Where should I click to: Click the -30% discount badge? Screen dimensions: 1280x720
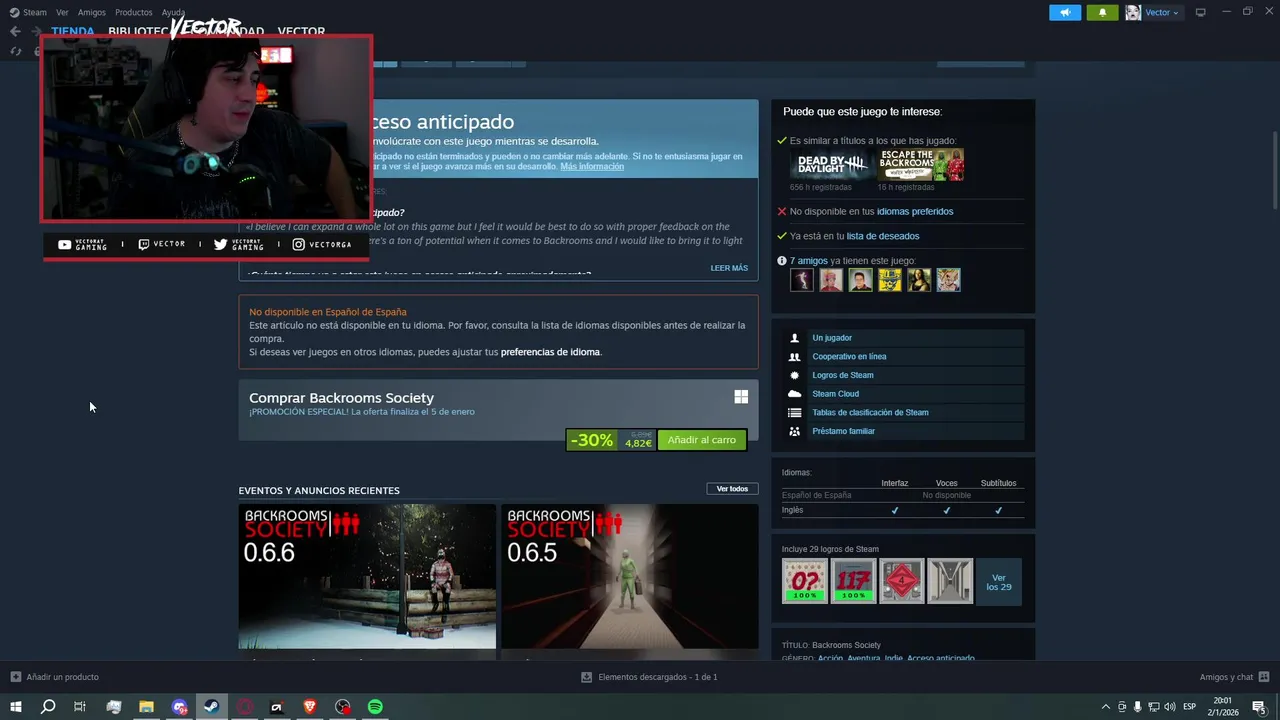(592, 440)
